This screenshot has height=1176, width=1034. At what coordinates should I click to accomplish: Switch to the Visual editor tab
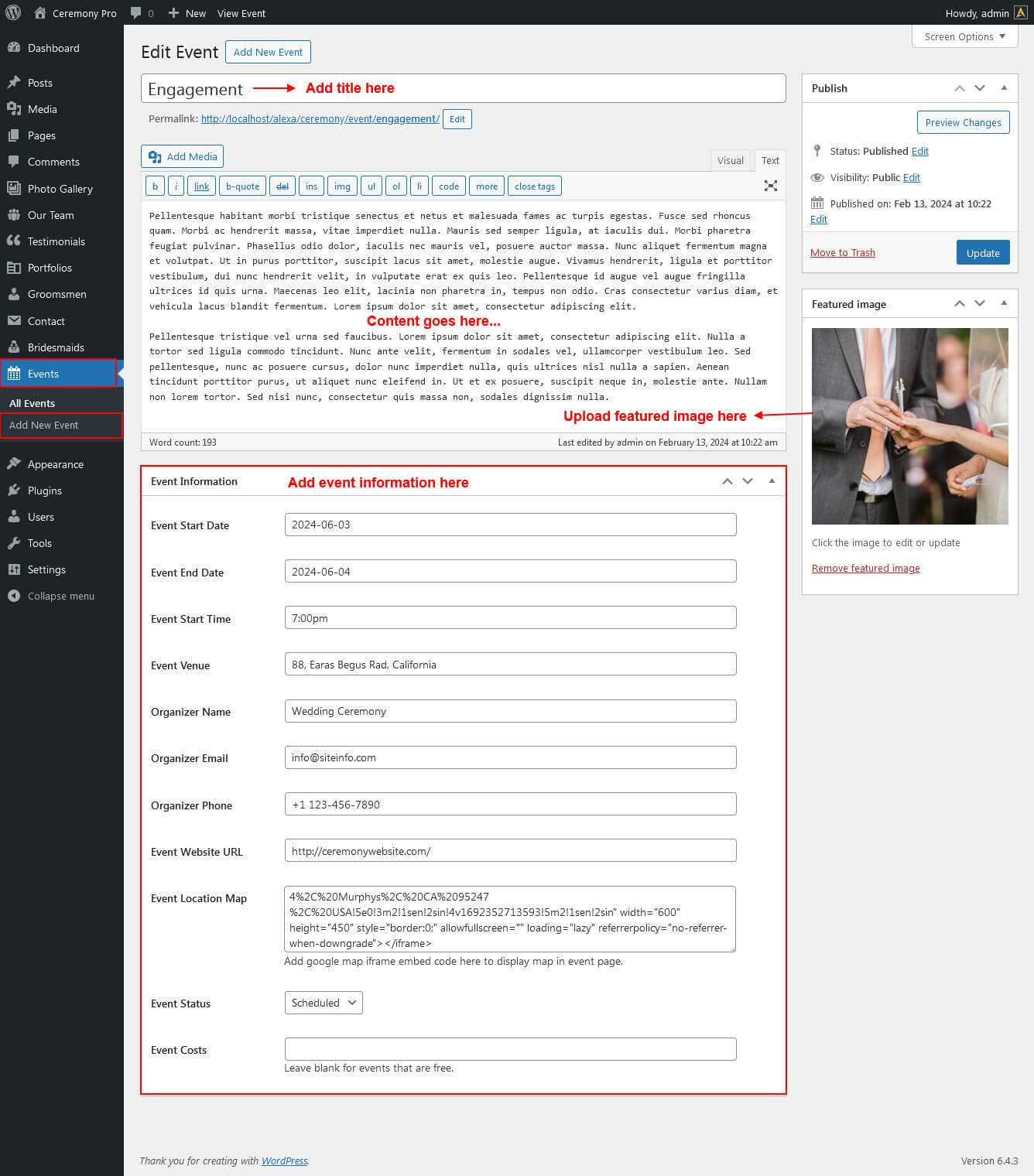[730, 160]
